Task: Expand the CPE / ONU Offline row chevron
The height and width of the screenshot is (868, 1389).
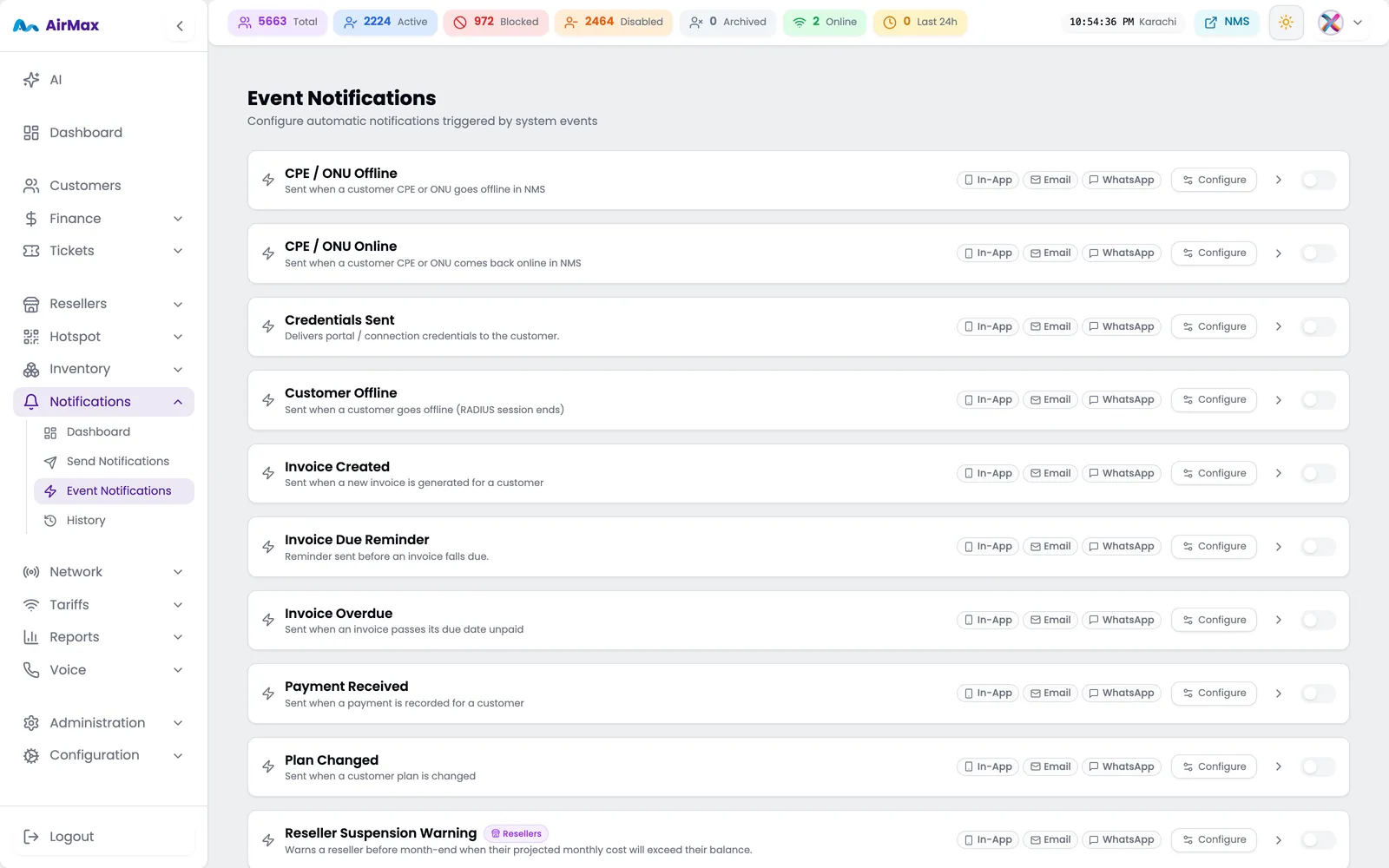Action: tap(1279, 180)
